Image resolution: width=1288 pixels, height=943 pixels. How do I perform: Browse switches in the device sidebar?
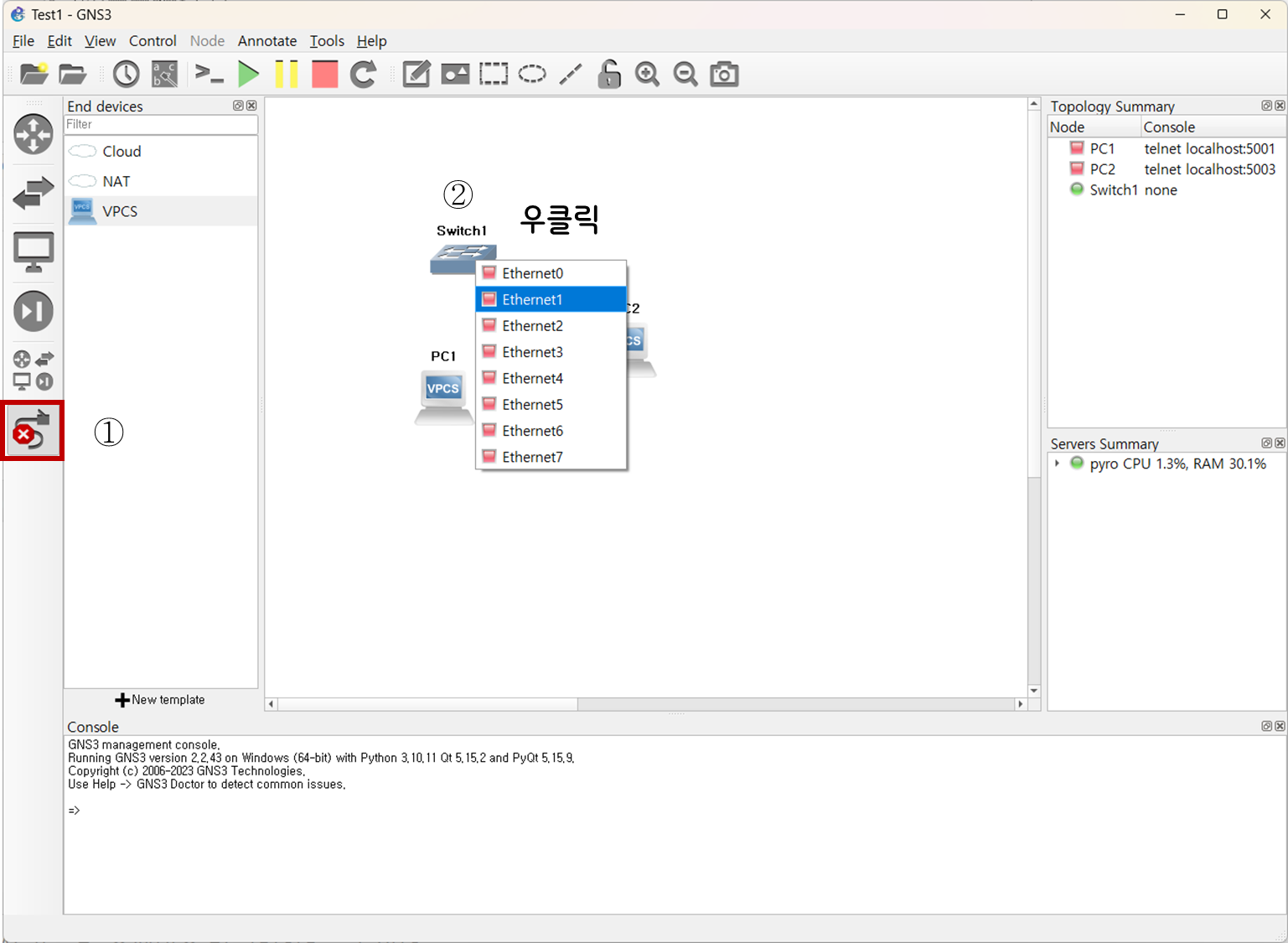(34, 193)
